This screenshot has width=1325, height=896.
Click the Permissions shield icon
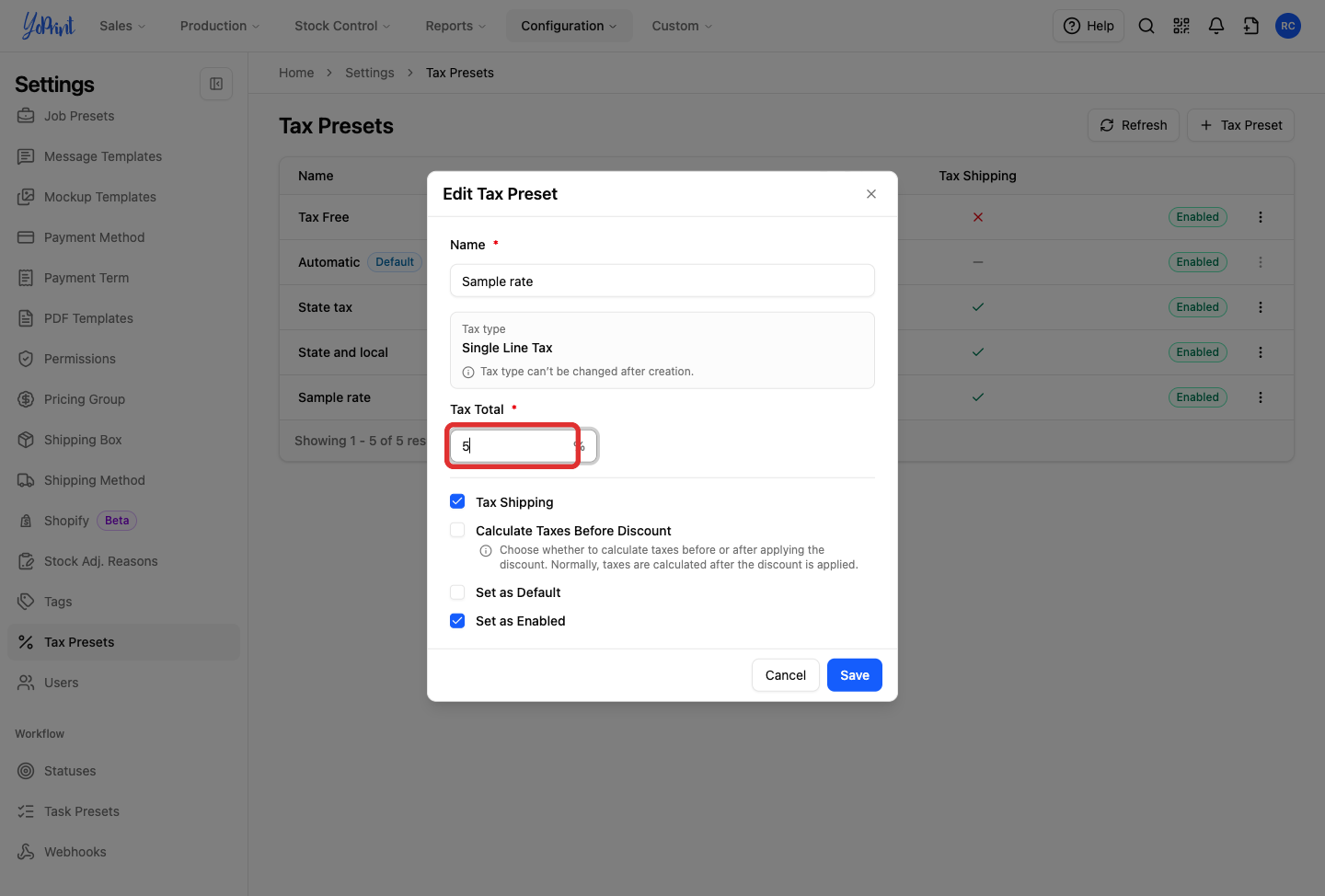click(x=26, y=359)
